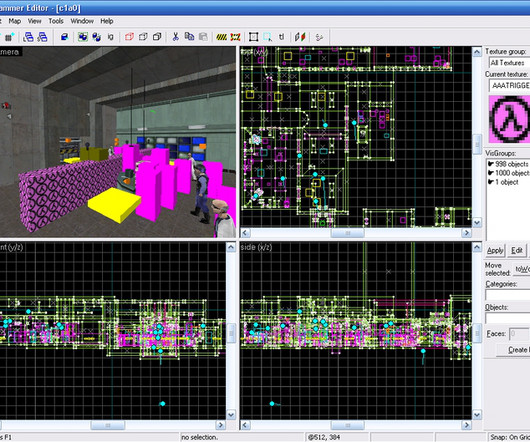Click side view scrollbar left arrow

(245, 425)
